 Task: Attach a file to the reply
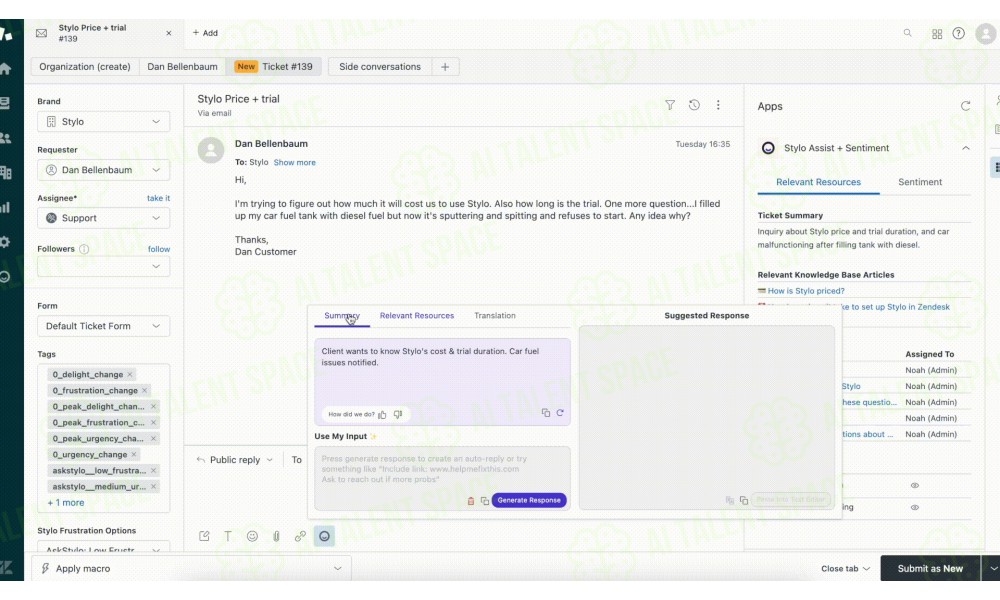tap(276, 536)
